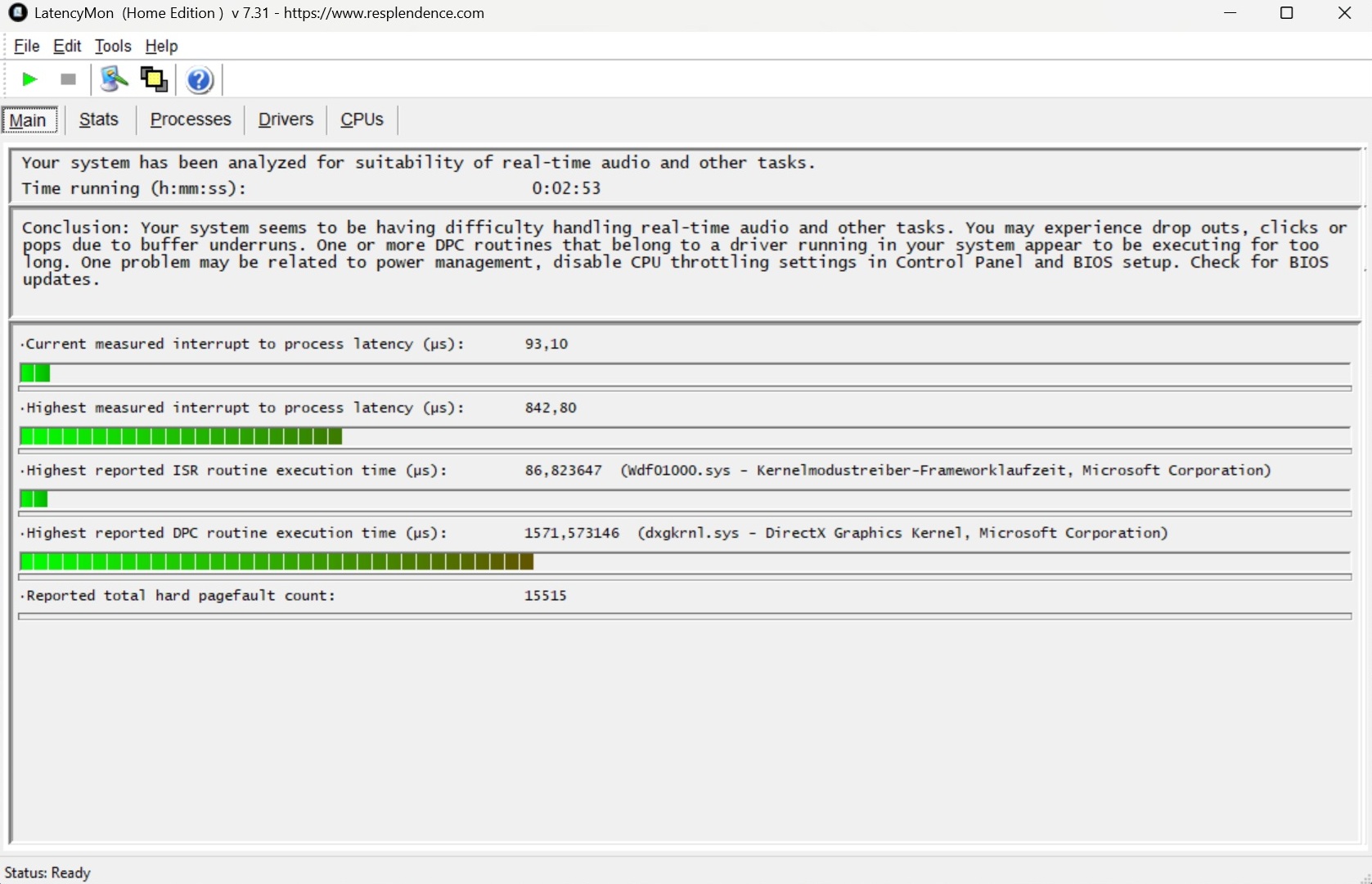Switch to the Processes tab
Screen dimensions: 1372x884
click(x=191, y=120)
